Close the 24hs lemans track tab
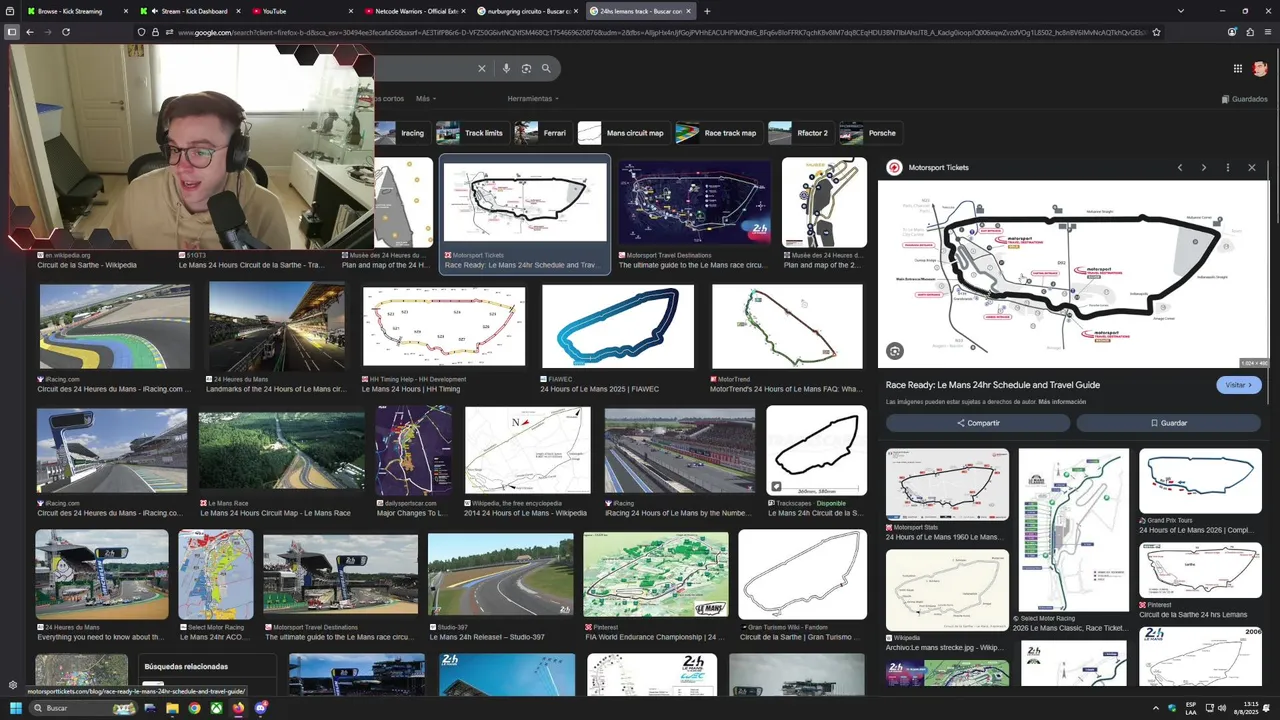 tap(687, 11)
